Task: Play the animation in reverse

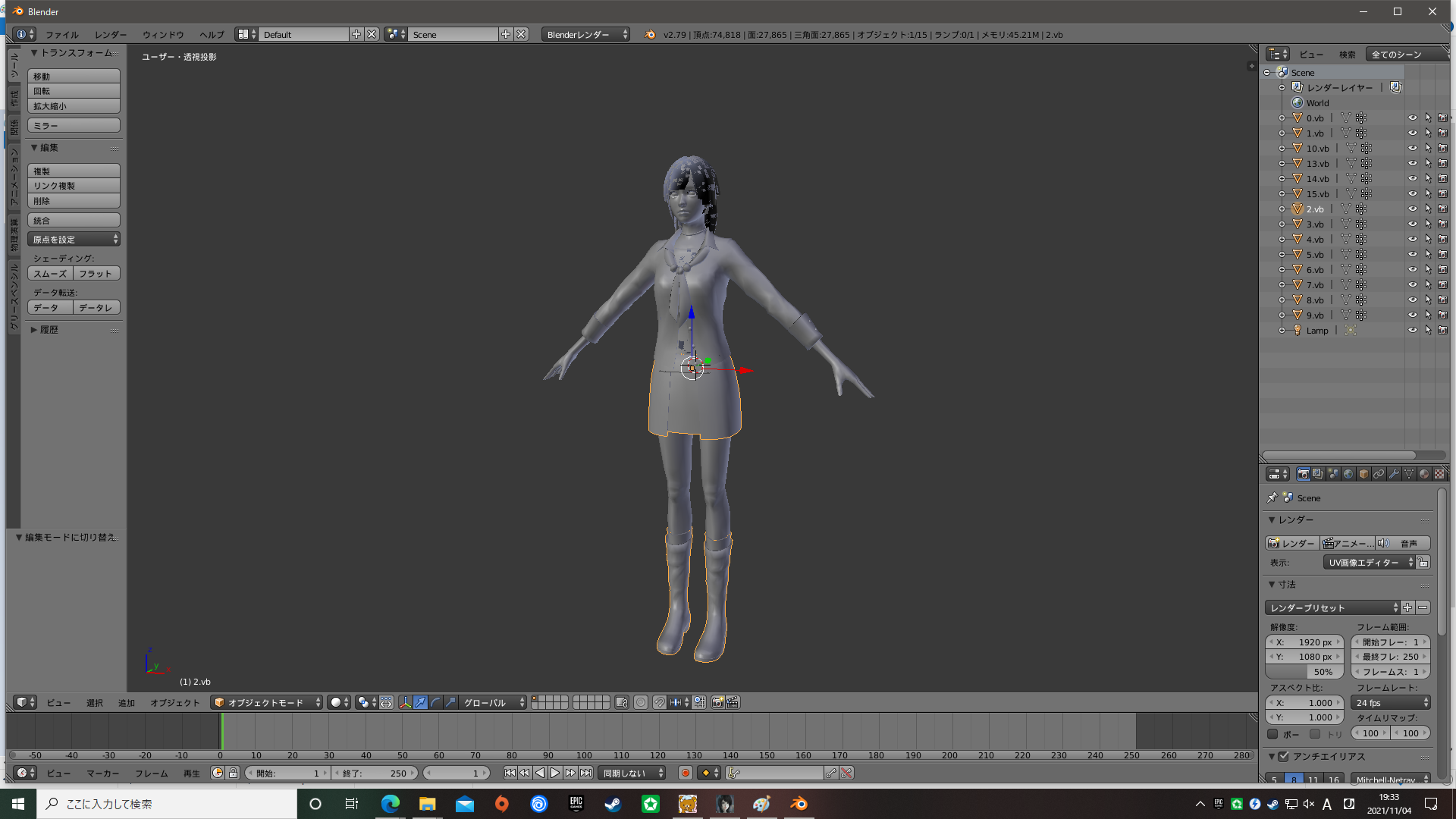Action: point(540,773)
